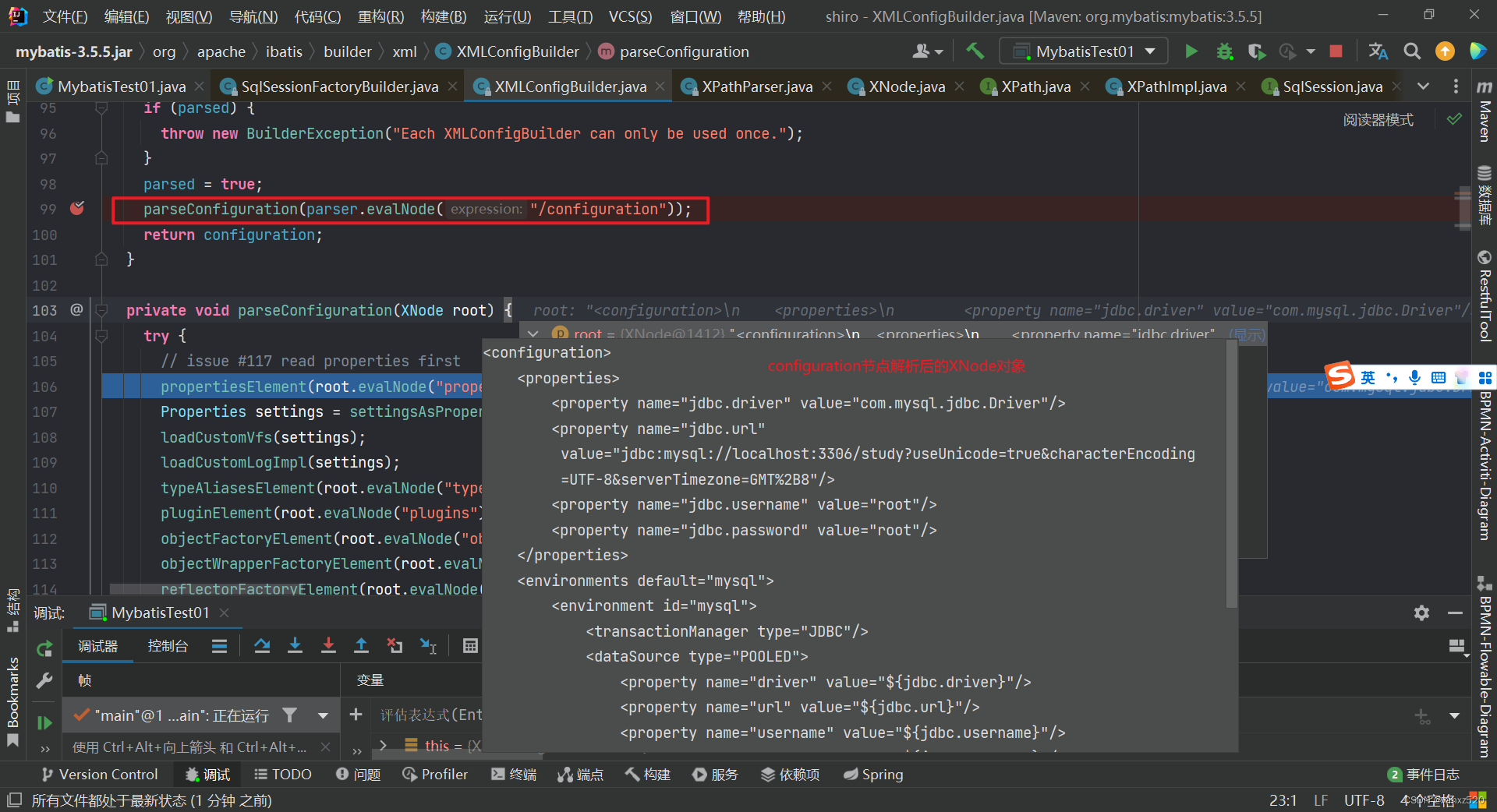Click Run to Cursor icon
1497x812 pixels.
(429, 645)
